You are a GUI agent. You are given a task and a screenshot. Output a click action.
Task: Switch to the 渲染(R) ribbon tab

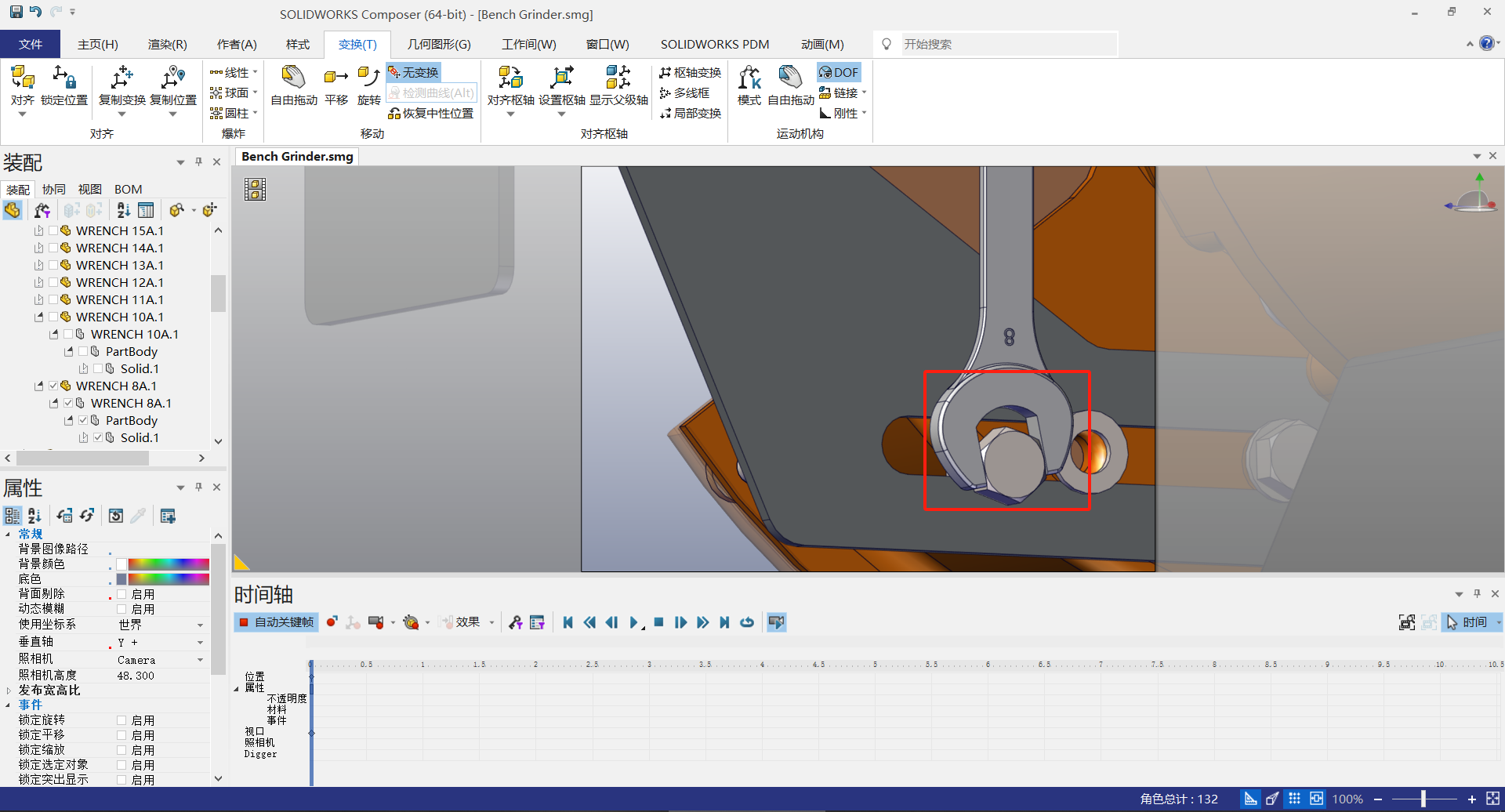[168, 44]
